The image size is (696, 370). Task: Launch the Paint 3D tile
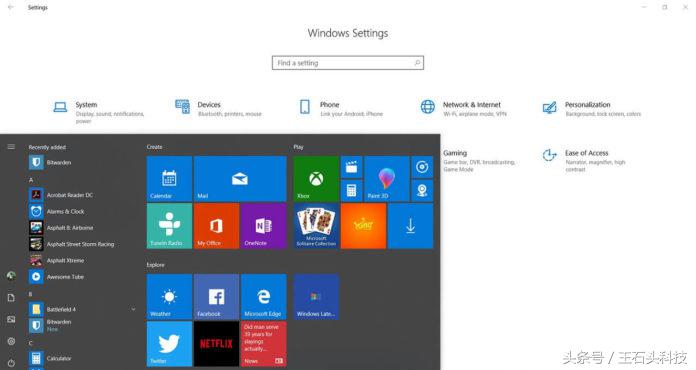pyautogui.click(x=387, y=179)
